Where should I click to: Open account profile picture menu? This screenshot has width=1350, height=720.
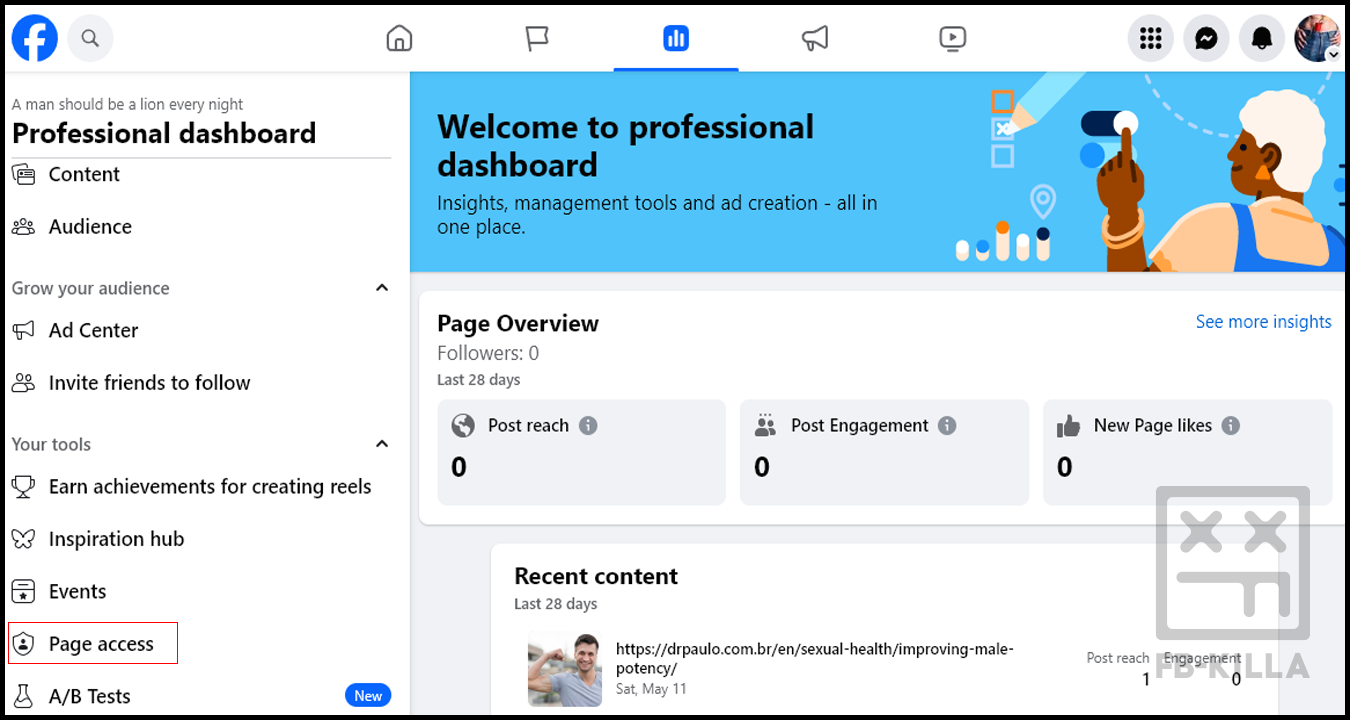point(1317,39)
